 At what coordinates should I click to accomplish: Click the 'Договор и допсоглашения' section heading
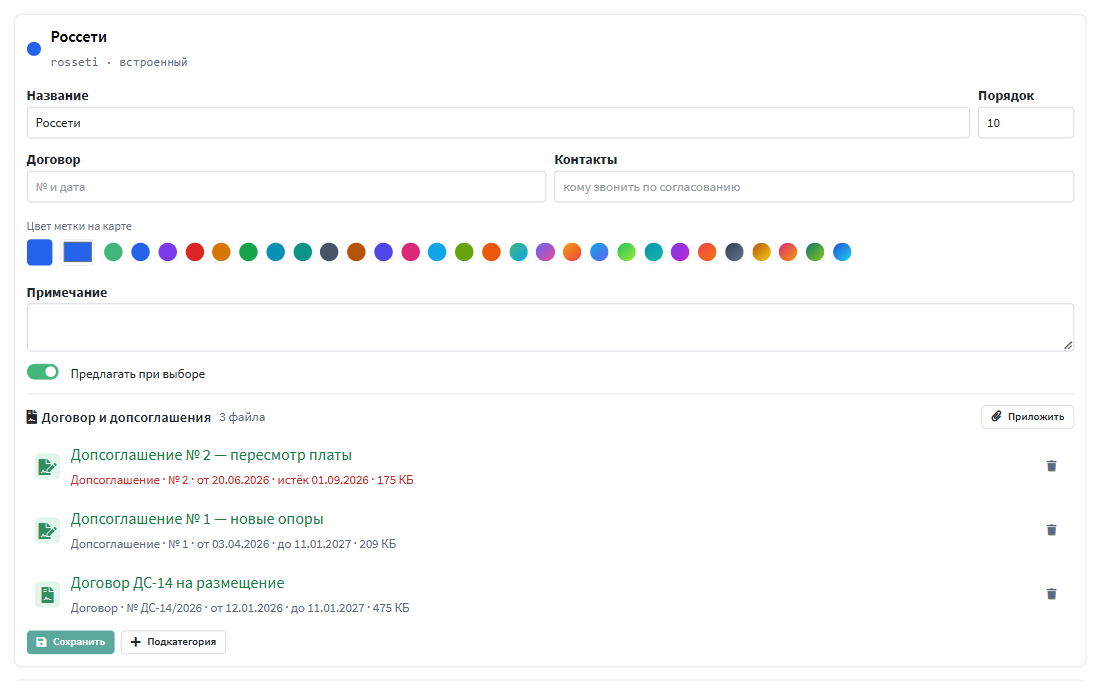pyautogui.click(x=126, y=418)
